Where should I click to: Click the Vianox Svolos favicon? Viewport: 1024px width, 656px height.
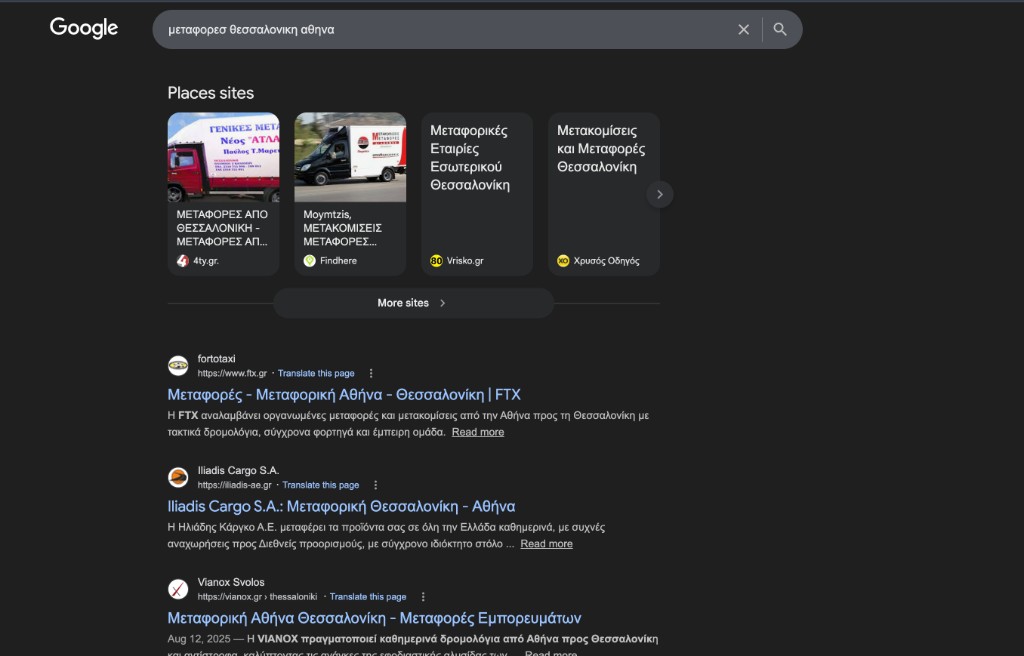click(x=178, y=589)
